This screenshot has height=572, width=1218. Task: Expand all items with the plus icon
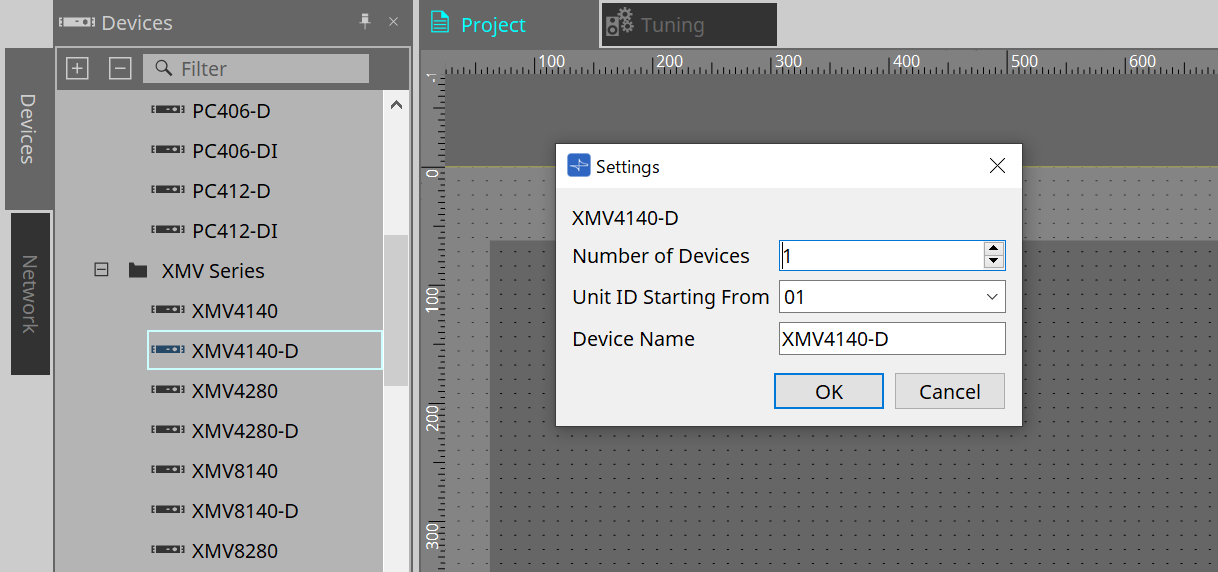(77, 69)
